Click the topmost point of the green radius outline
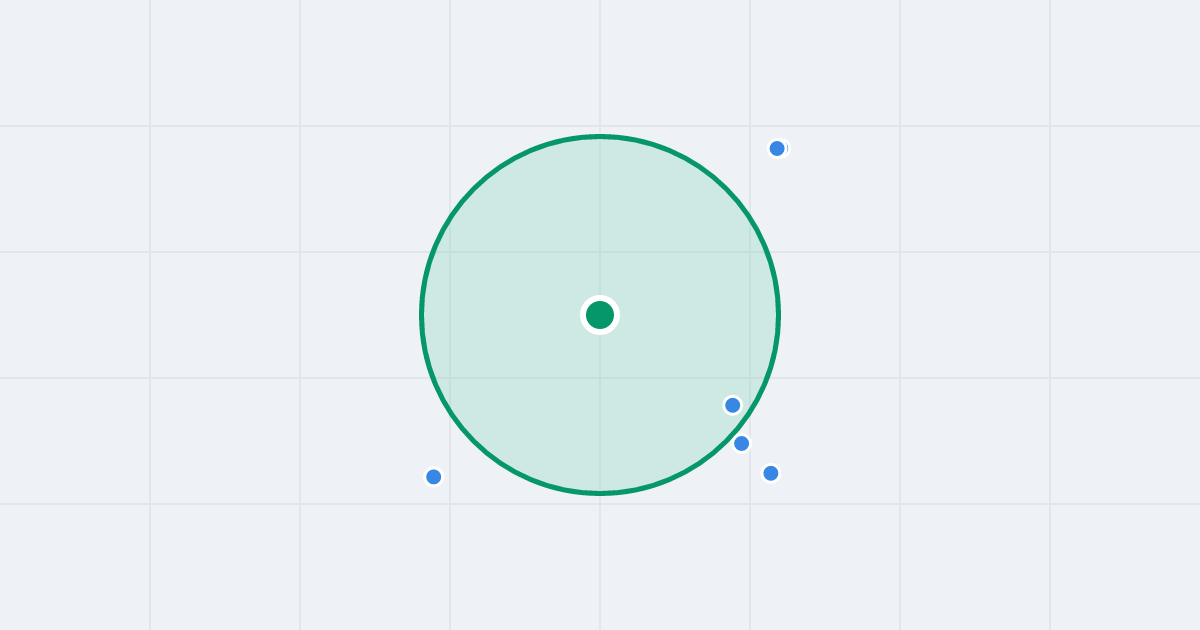 pyautogui.click(x=600, y=136)
